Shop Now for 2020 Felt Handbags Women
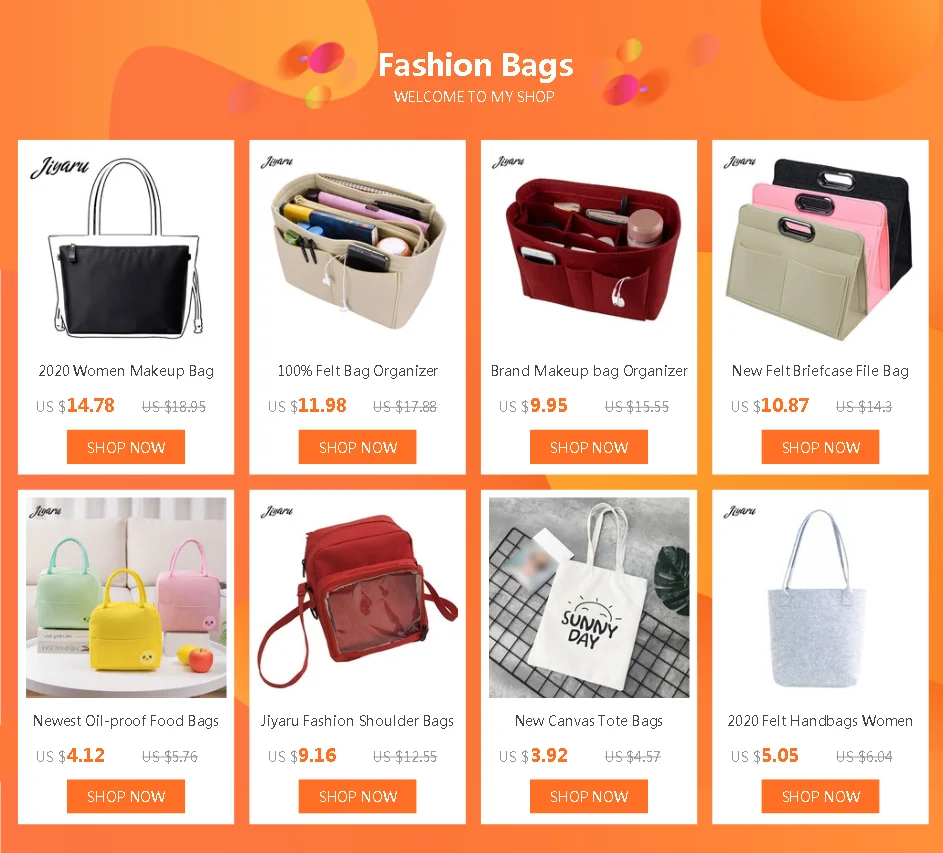 [x=820, y=796]
